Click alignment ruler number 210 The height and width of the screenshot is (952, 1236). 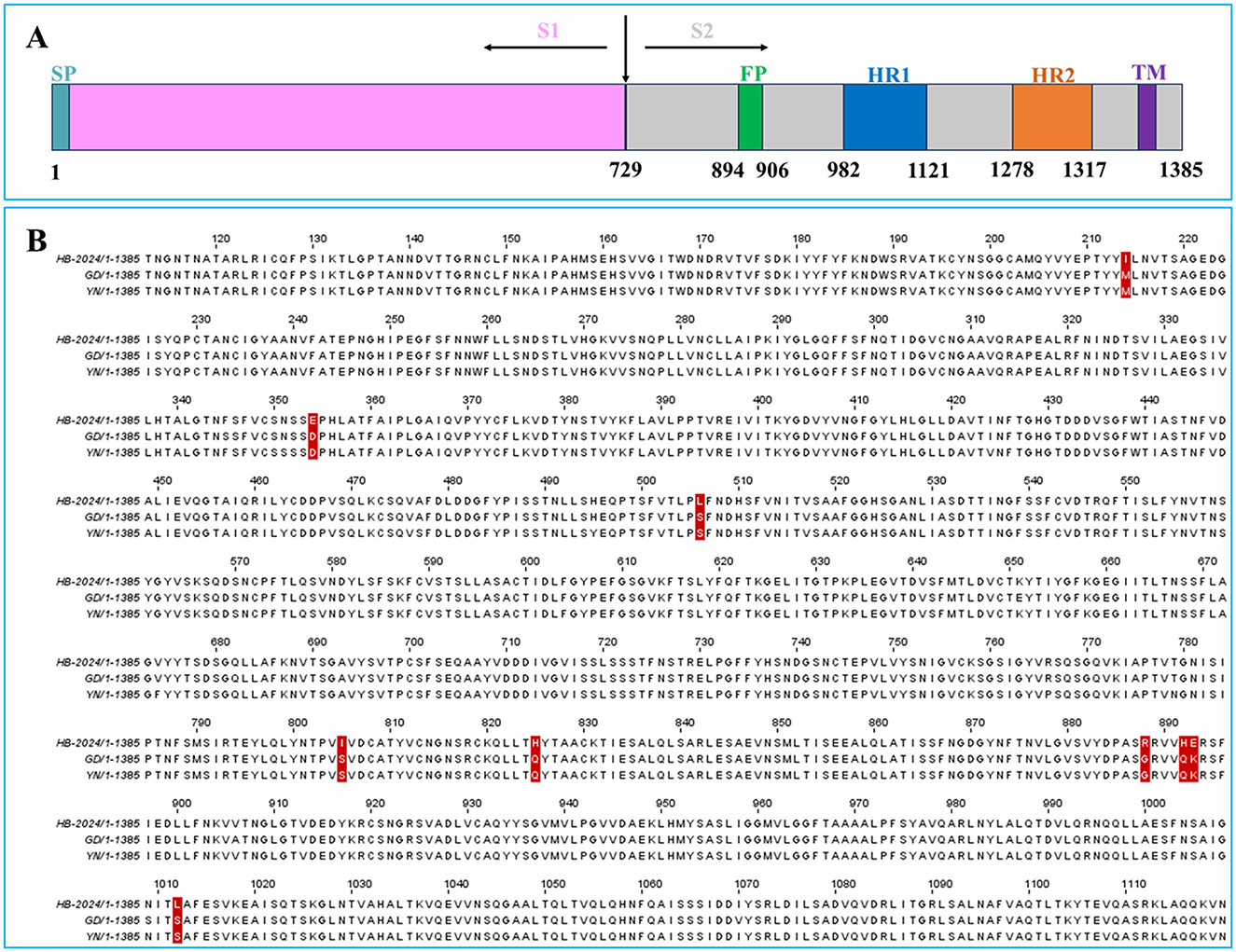[1091, 239]
